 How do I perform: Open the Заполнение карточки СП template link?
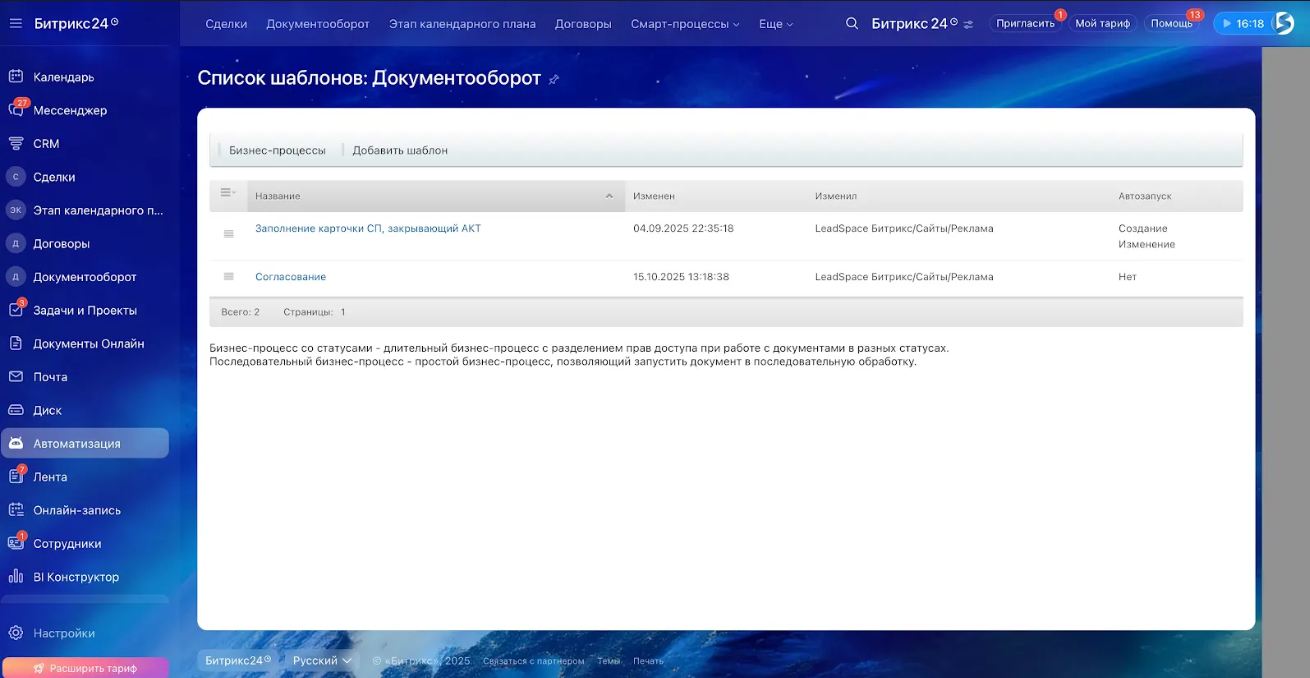368,229
